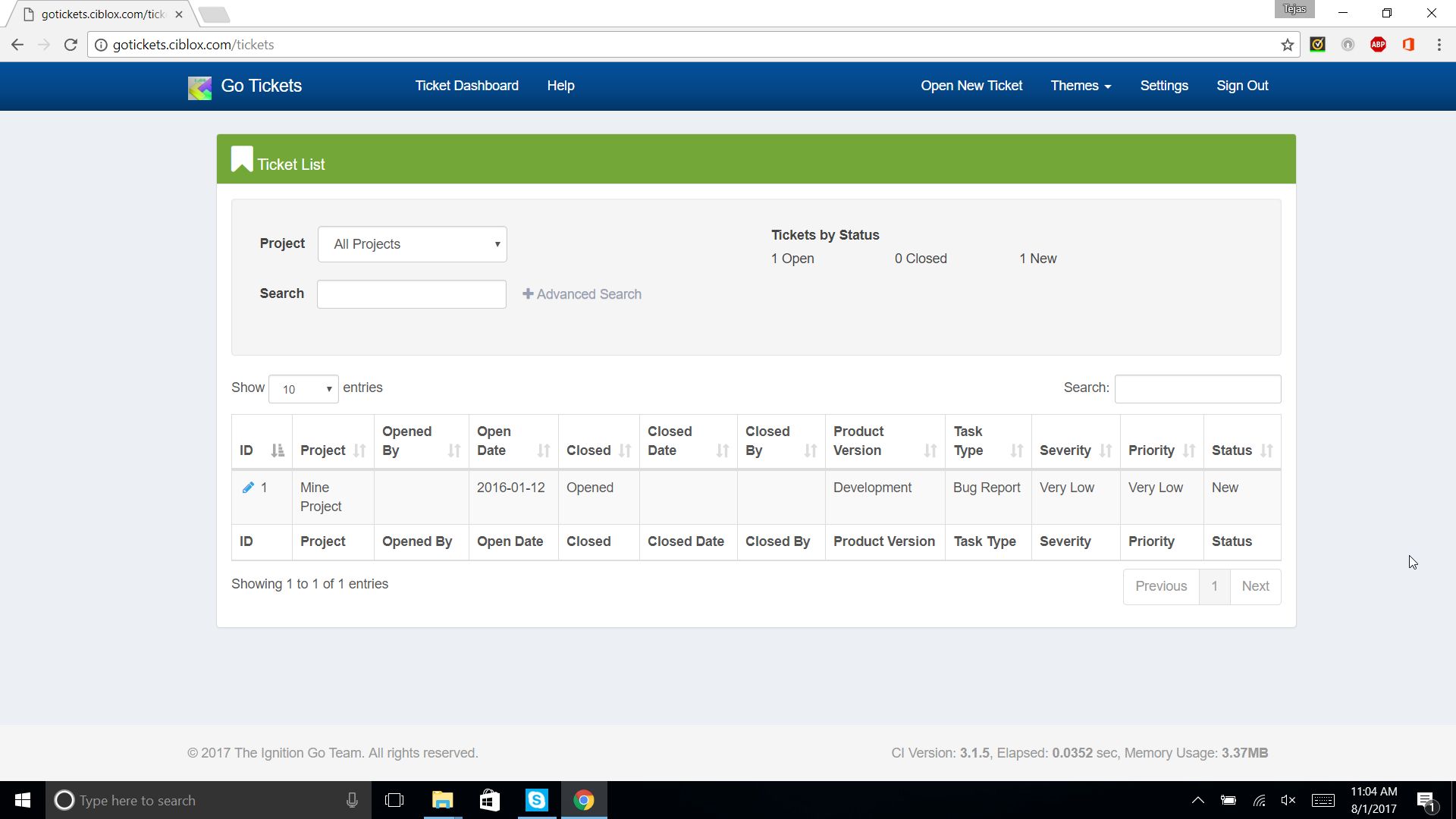Click the table Search input field

pyautogui.click(x=1197, y=389)
